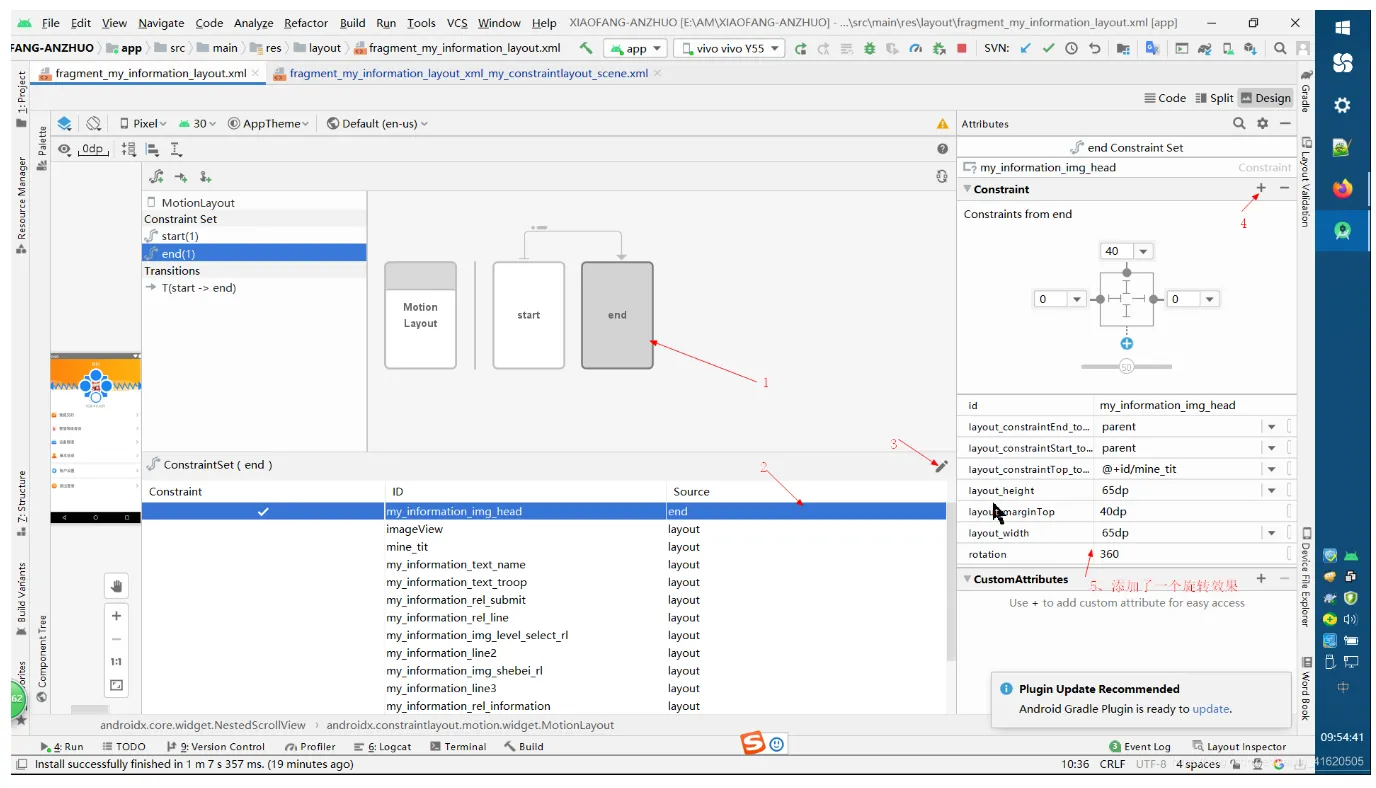Open the Pixel device dropdown
This screenshot has height=788, width=1376.
coord(143,124)
